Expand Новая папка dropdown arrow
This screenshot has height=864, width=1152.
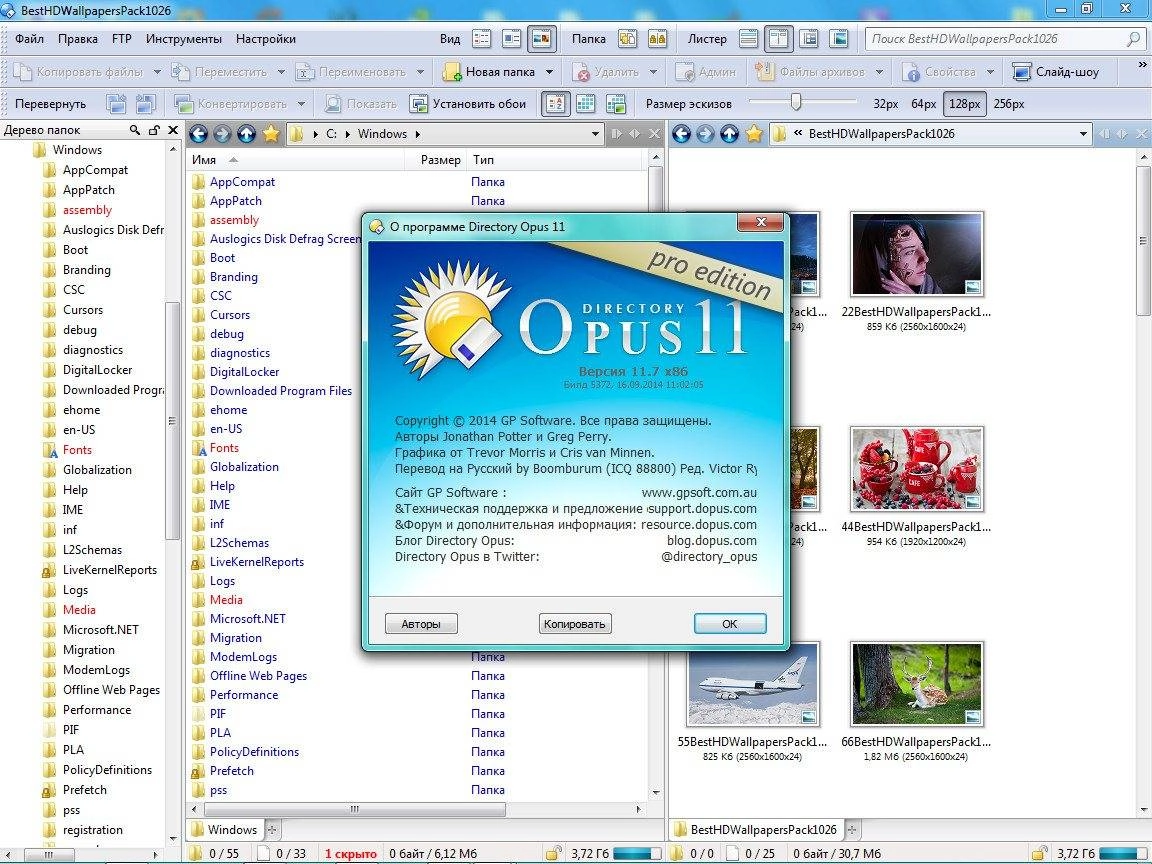tap(550, 72)
